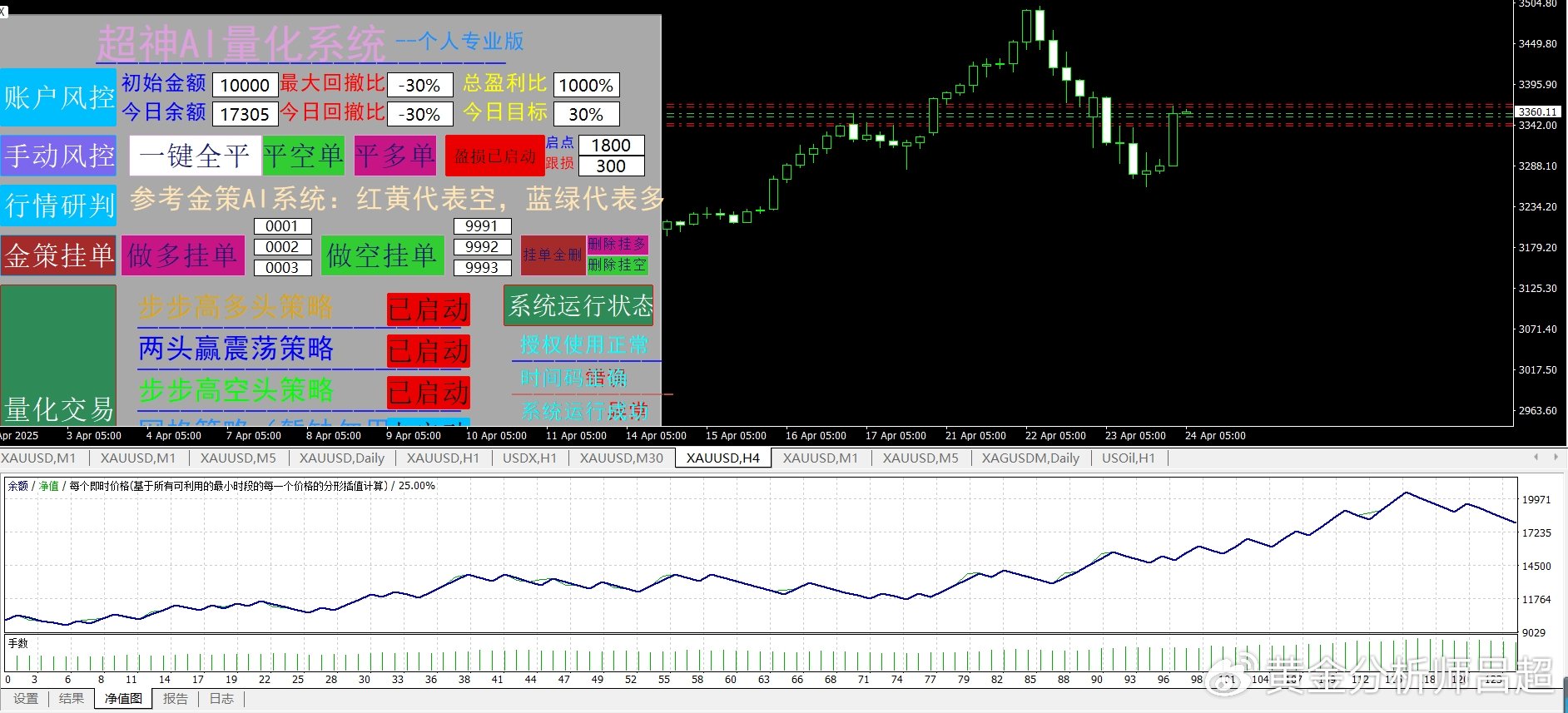1568x713 pixels.
Task: Edit the 跟损 field showing 300
Action: 611,166
